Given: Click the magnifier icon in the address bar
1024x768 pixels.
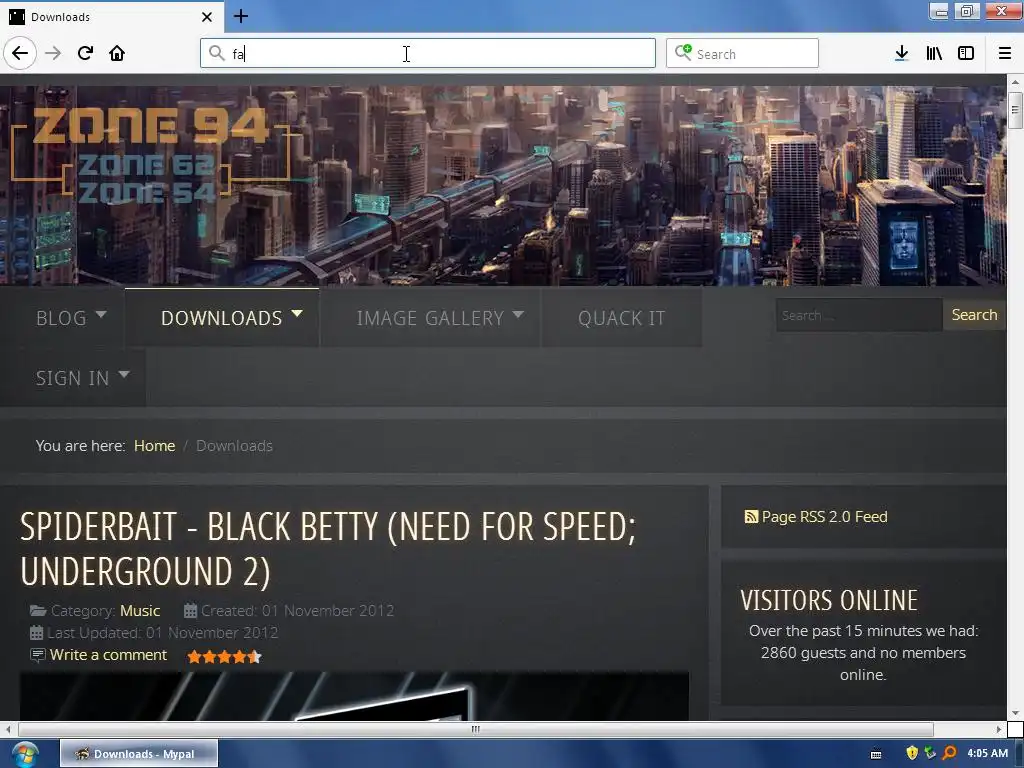Looking at the screenshot, I should pos(216,53).
